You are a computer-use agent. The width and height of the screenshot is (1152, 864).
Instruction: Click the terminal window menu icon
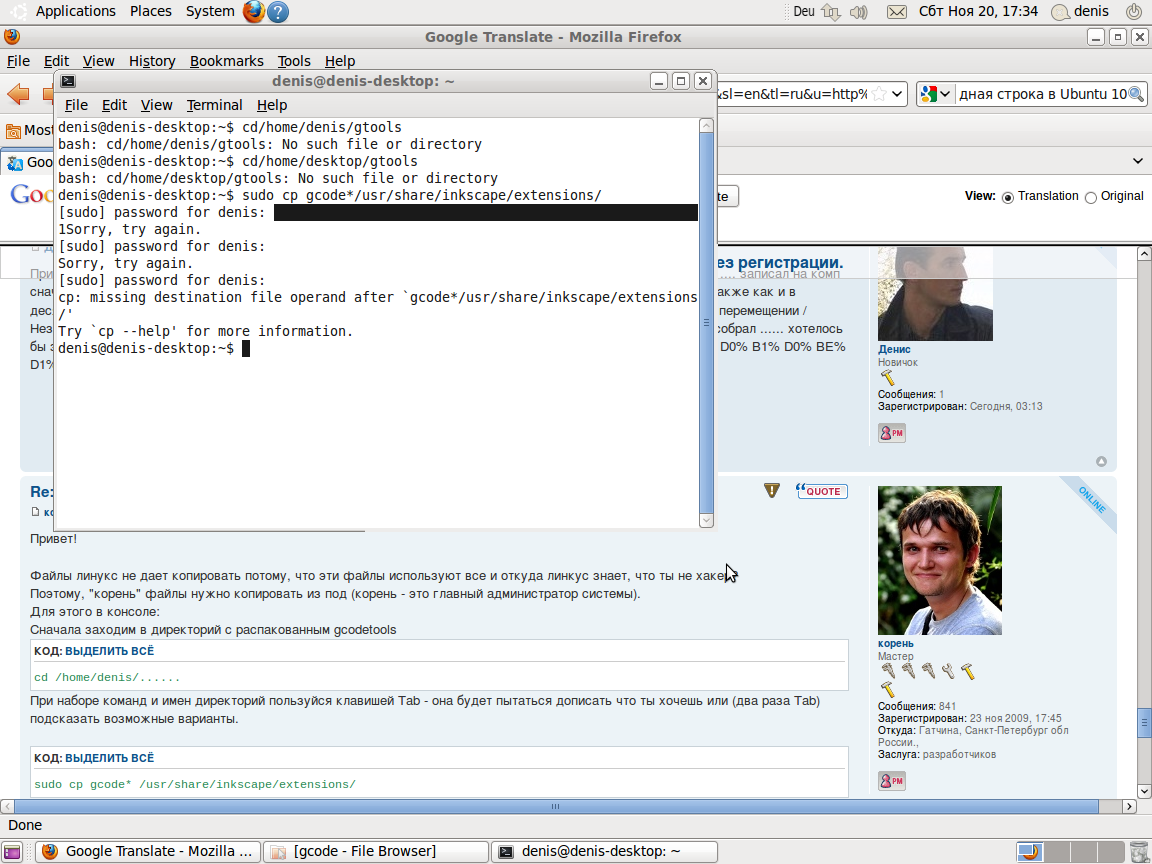[68, 81]
